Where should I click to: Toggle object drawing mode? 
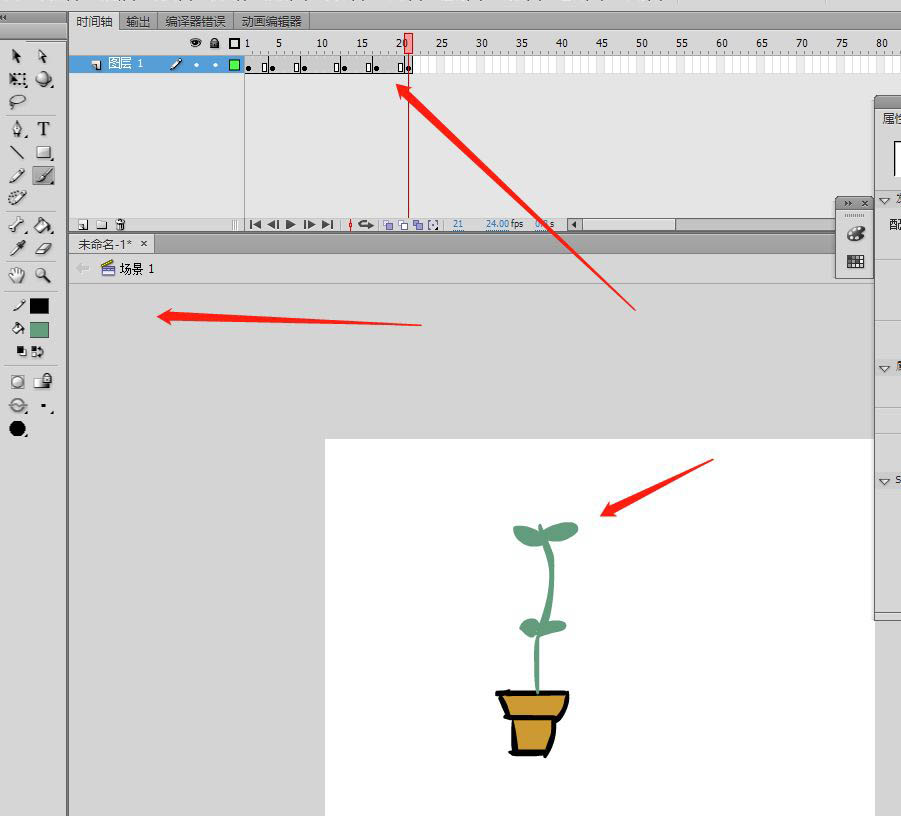tap(18, 382)
